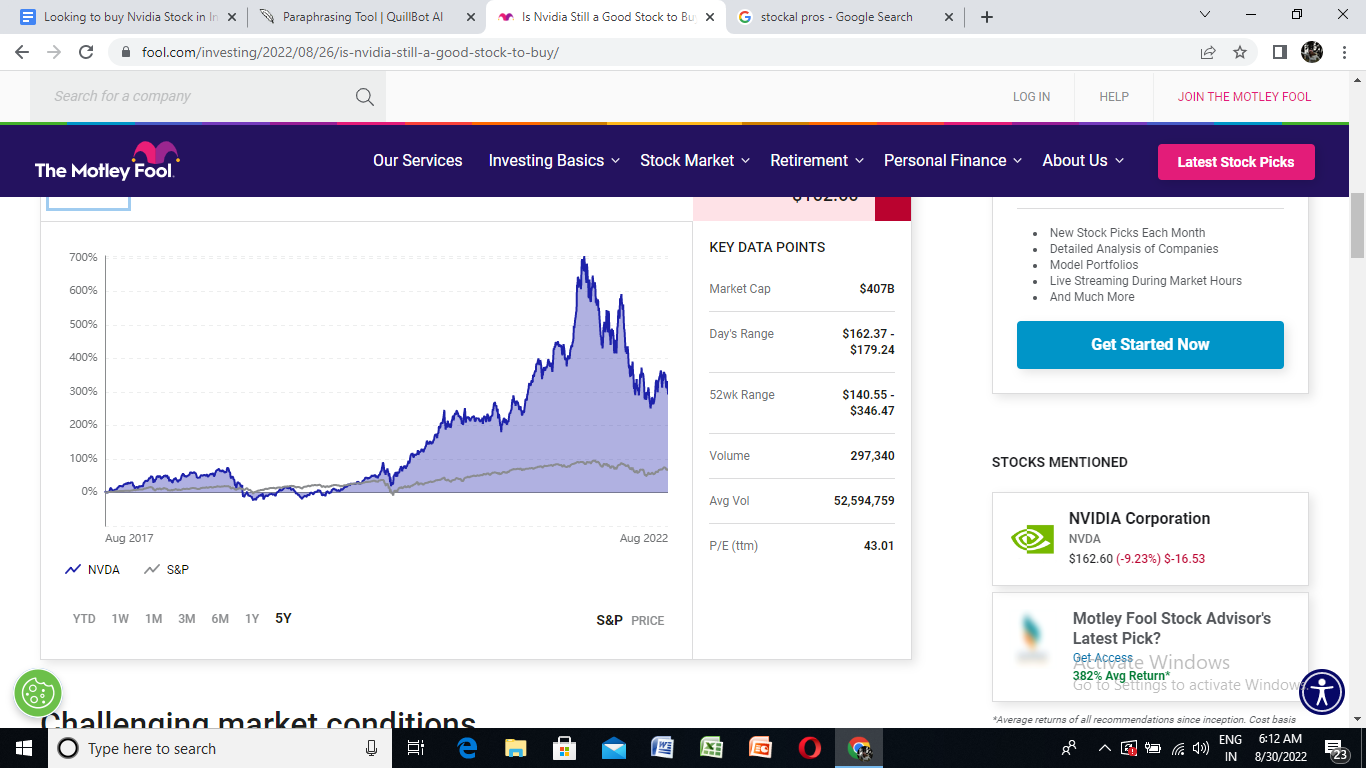This screenshot has height=768, width=1366.
Task: Switch chart to PRICE mode
Action: click(x=647, y=620)
